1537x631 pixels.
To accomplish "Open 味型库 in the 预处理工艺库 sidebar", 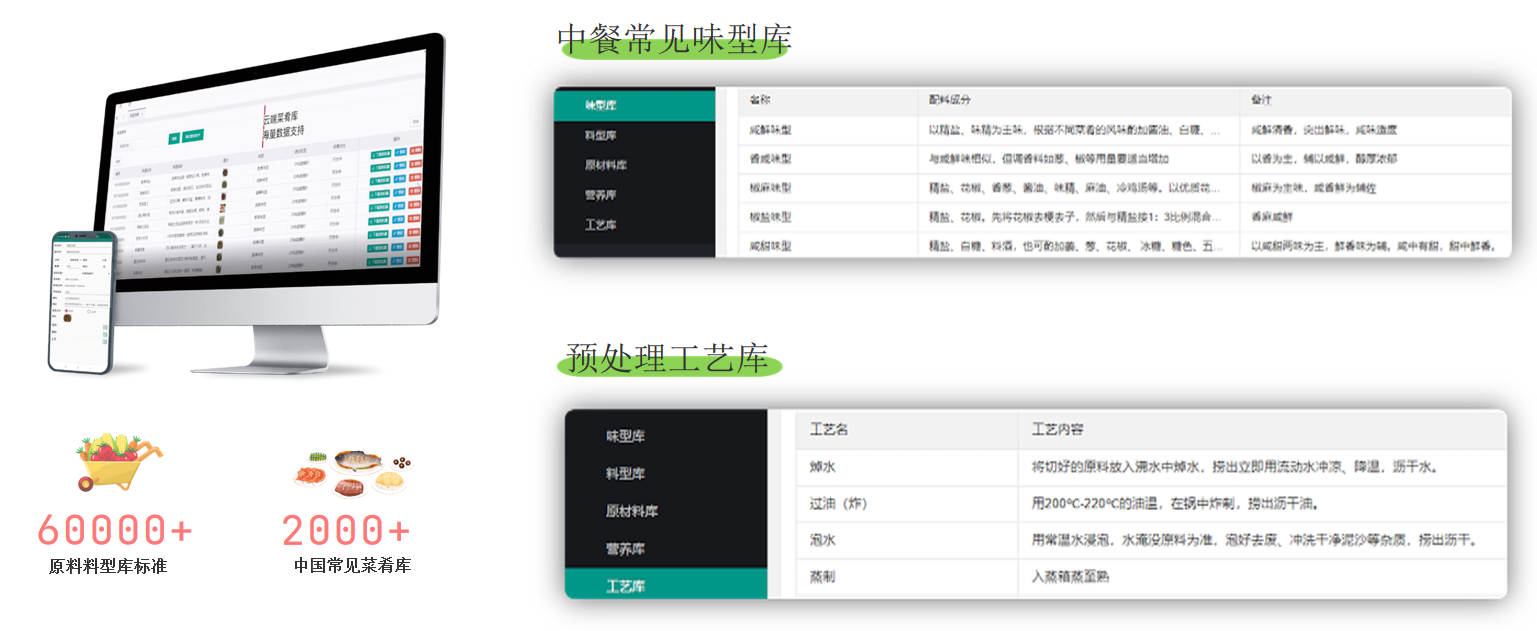I will click(625, 436).
